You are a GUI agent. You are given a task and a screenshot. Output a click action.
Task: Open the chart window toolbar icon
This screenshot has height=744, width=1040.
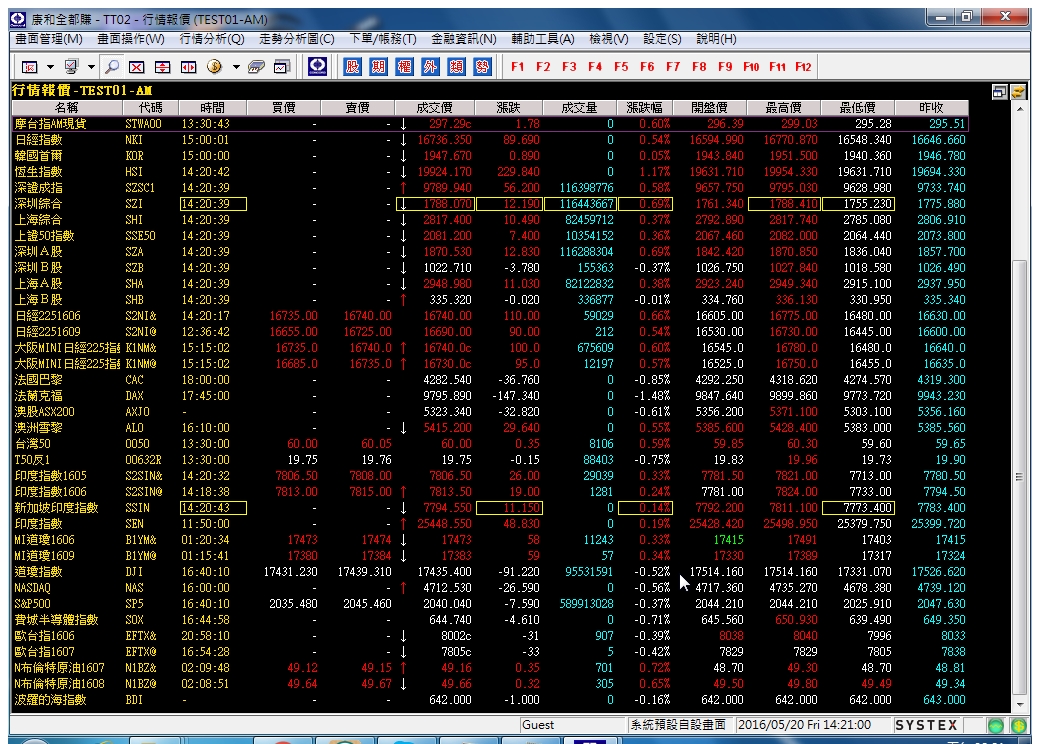tap(282, 67)
